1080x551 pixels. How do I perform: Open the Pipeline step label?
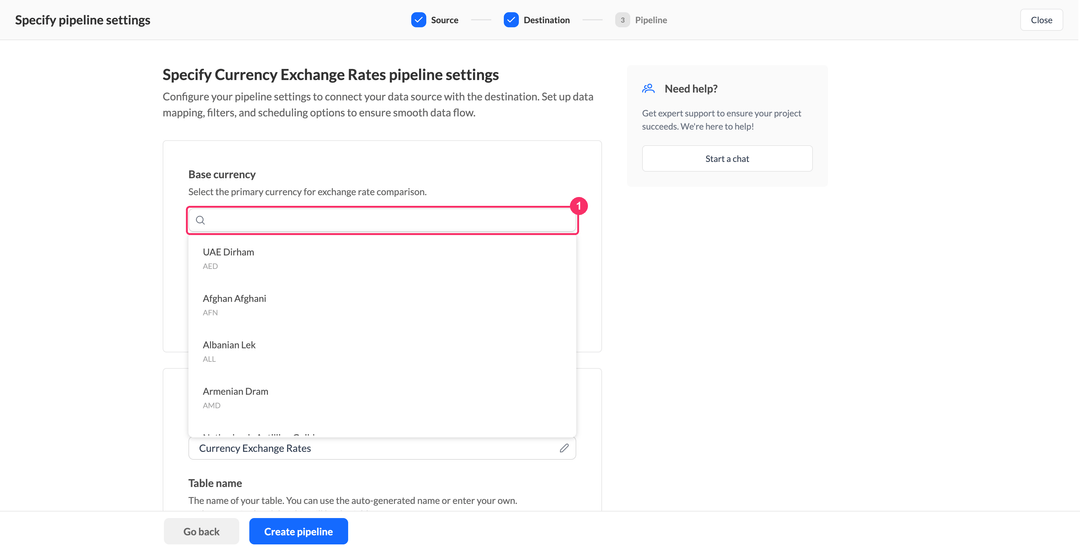tap(651, 20)
